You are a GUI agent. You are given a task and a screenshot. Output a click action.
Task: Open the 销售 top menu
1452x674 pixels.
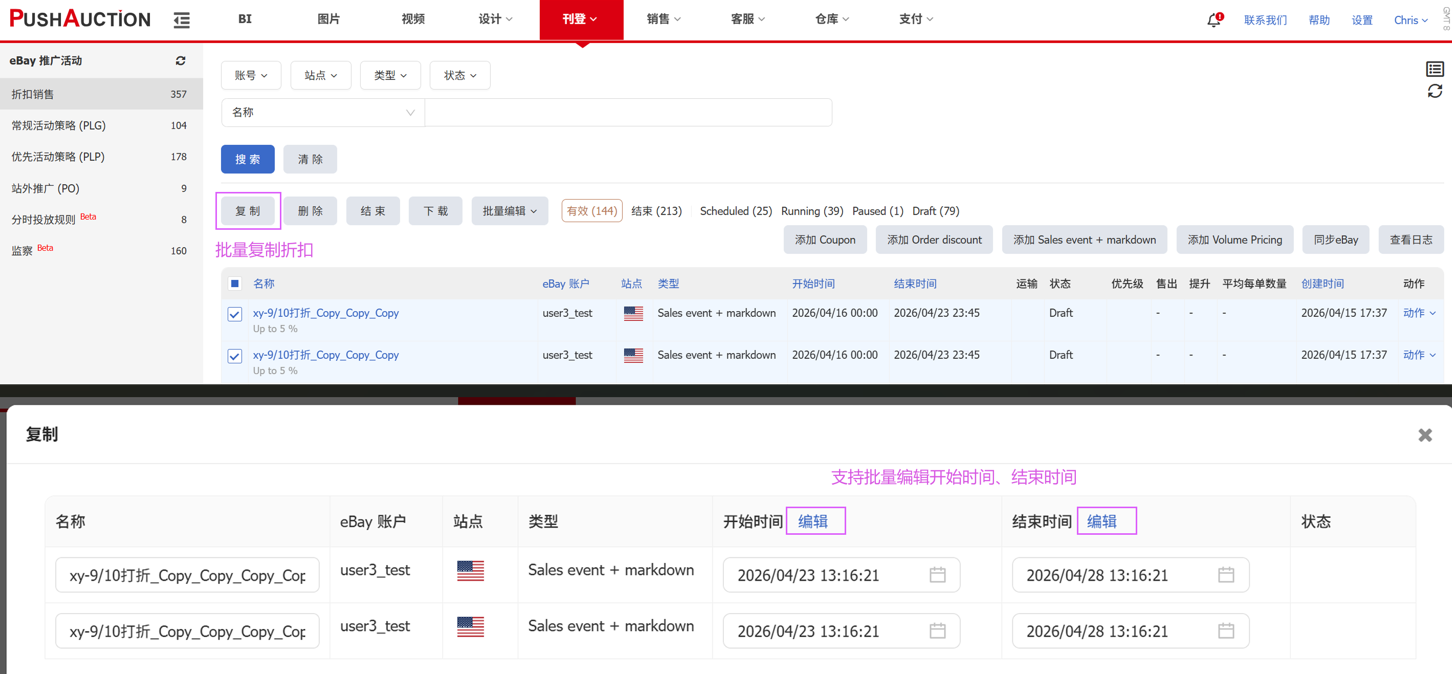(x=663, y=20)
